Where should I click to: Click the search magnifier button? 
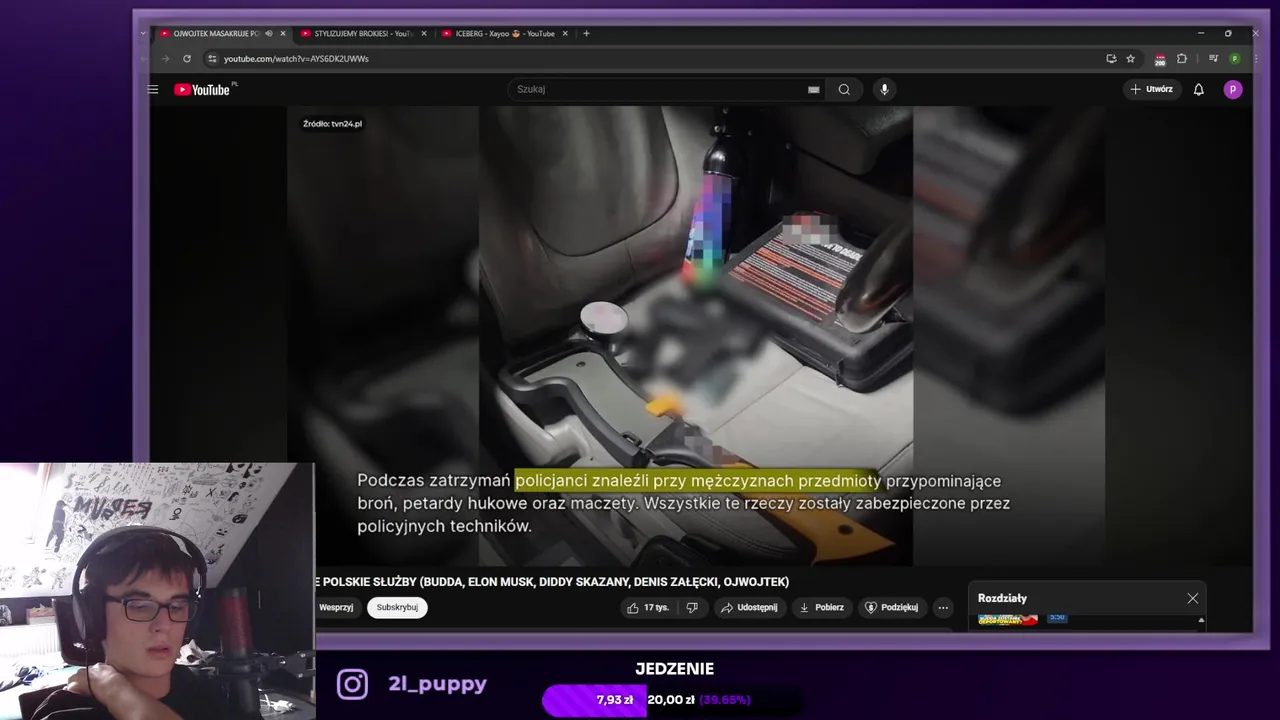(x=844, y=89)
